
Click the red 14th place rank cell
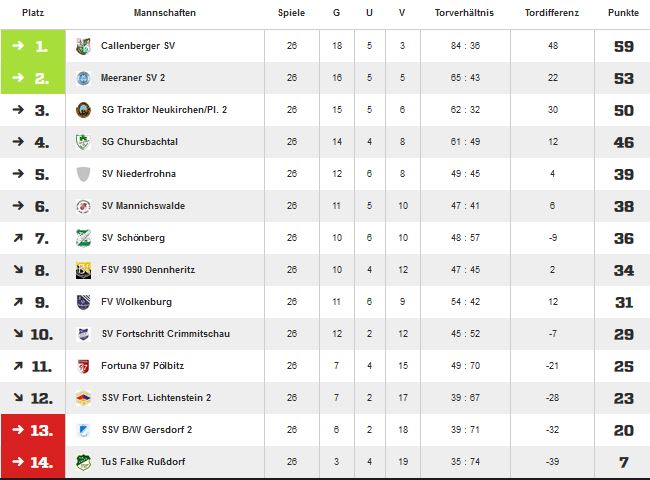point(33,462)
